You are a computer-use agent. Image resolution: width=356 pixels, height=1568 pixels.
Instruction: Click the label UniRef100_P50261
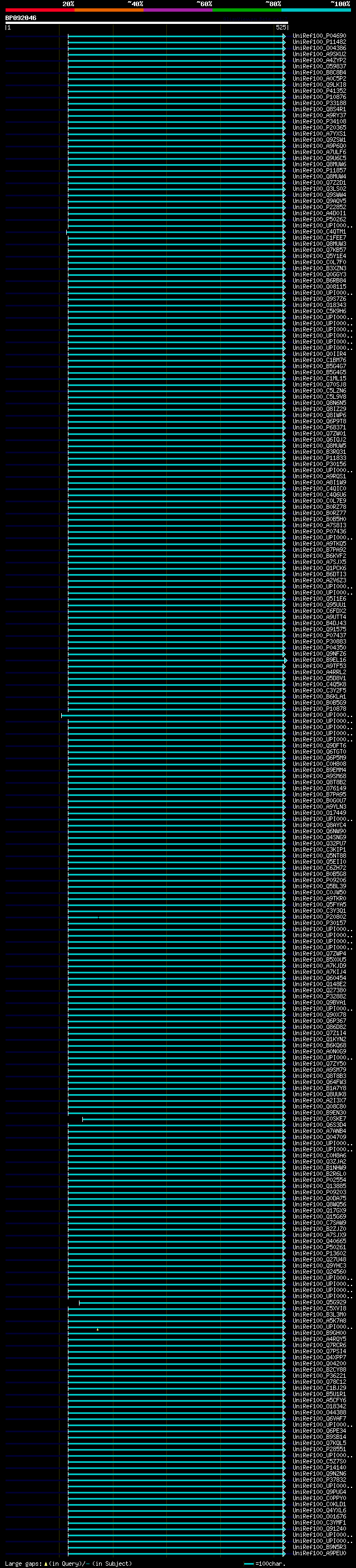(x=319, y=1247)
